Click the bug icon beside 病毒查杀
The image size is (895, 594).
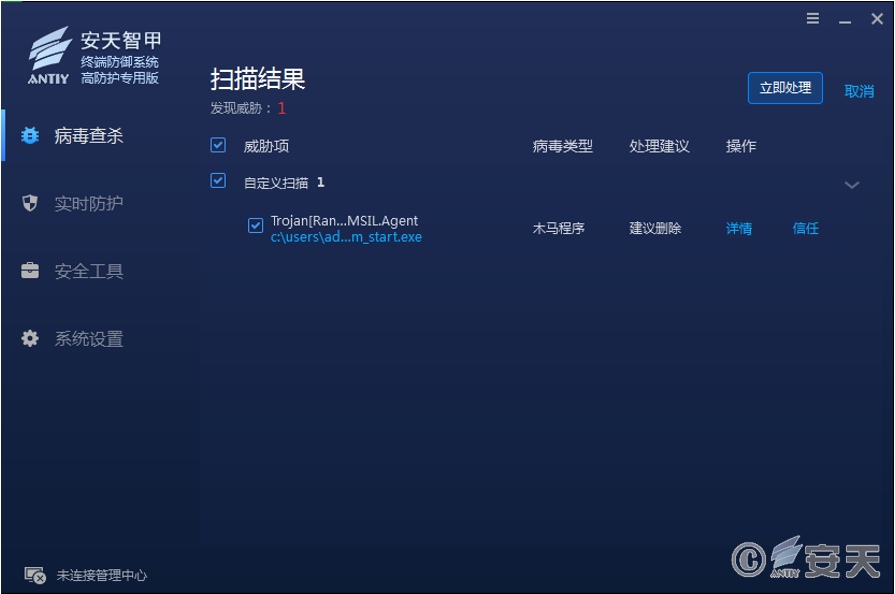click(x=30, y=136)
